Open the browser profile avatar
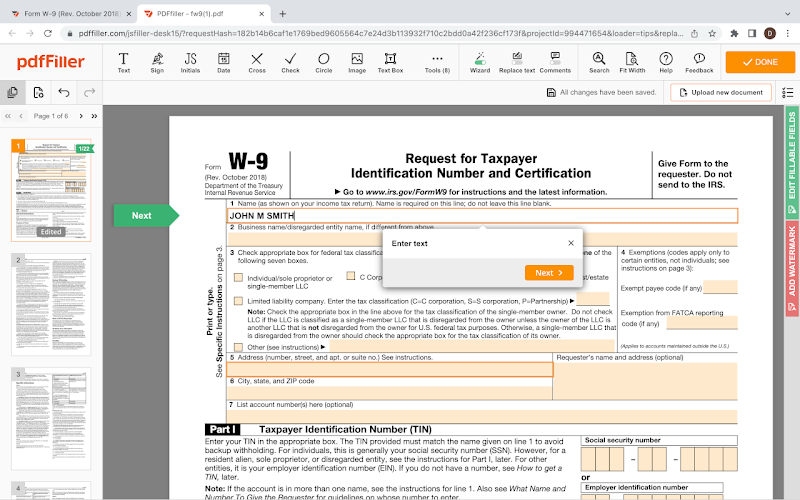 click(770, 34)
